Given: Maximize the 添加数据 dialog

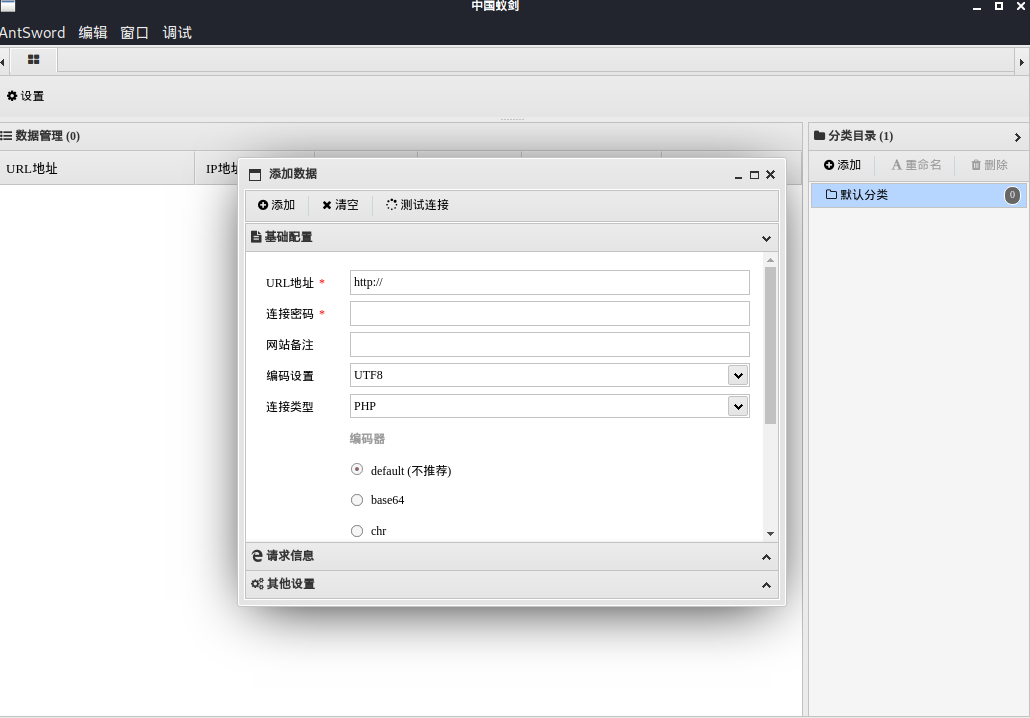Looking at the screenshot, I should point(754,175).
